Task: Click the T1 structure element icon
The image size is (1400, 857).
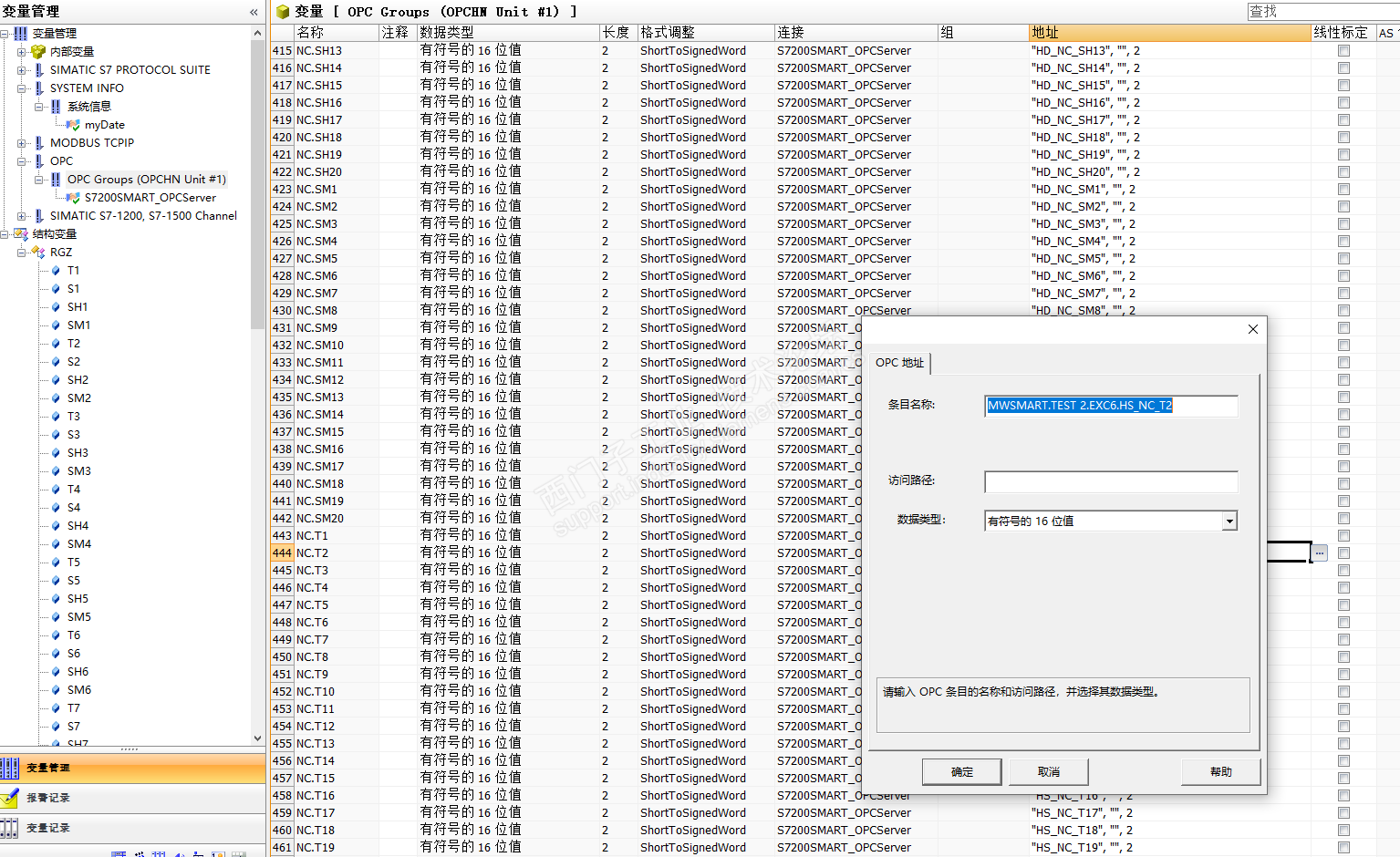Action: coord(57,270)
